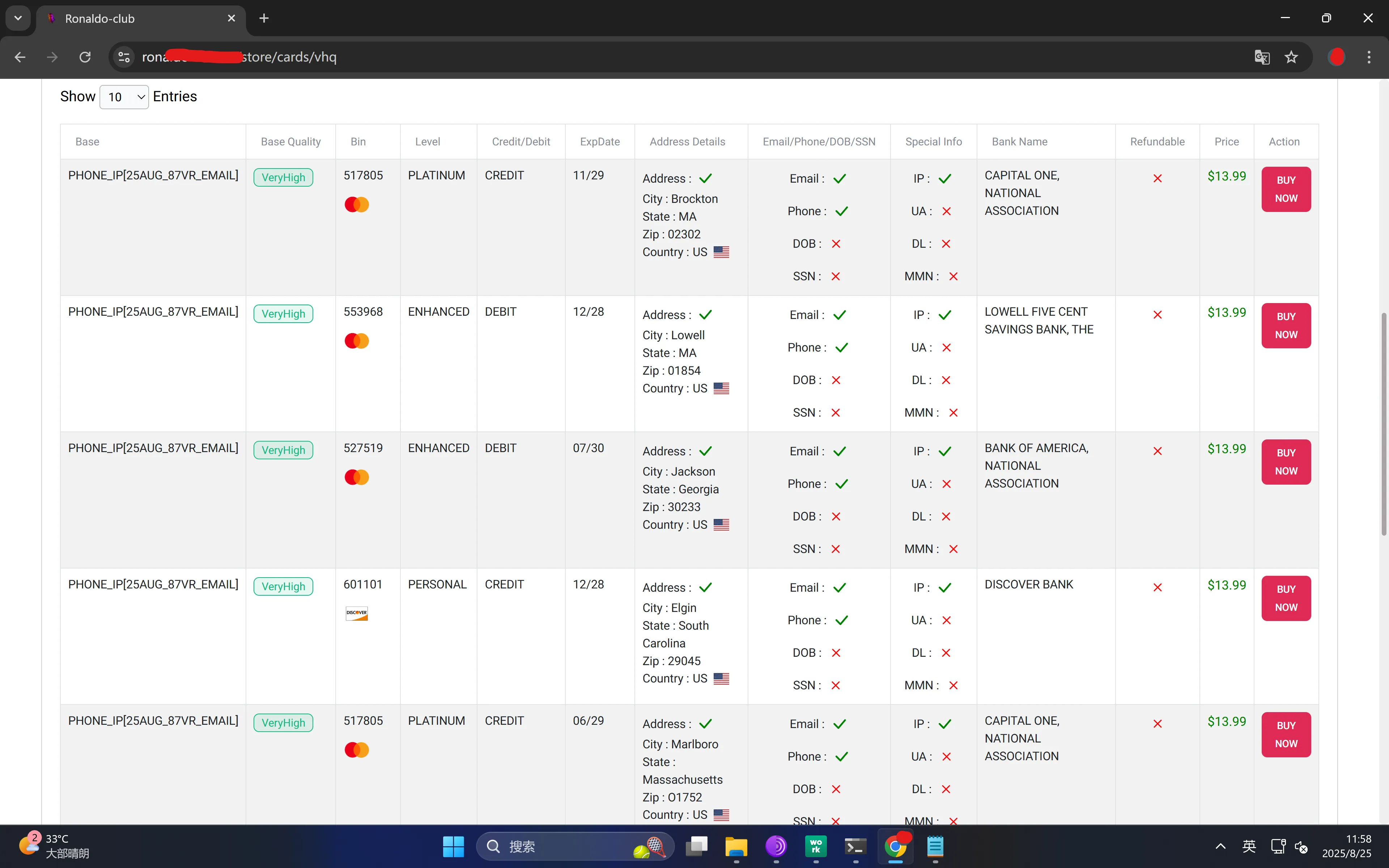
Task: Select LOWELL FIVE CENT SAVINGS BANK text
Action: point(1039,320)
